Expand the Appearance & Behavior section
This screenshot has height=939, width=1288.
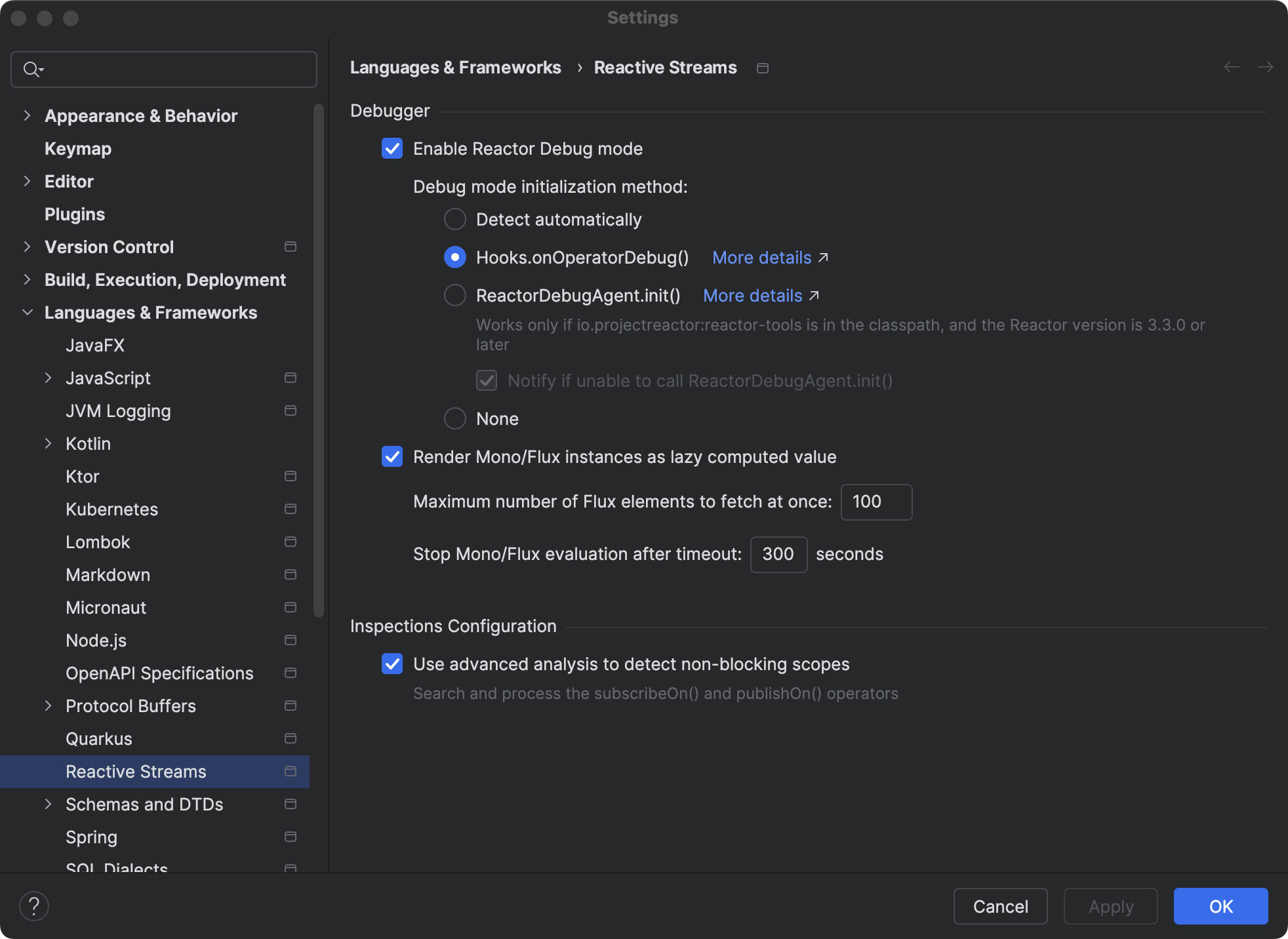pos(27,115)
